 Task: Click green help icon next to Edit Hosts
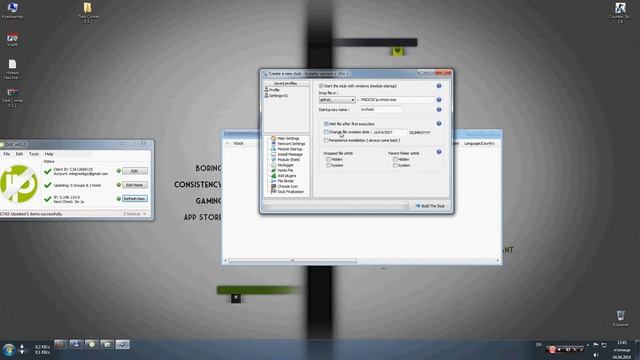coord(119,185)
